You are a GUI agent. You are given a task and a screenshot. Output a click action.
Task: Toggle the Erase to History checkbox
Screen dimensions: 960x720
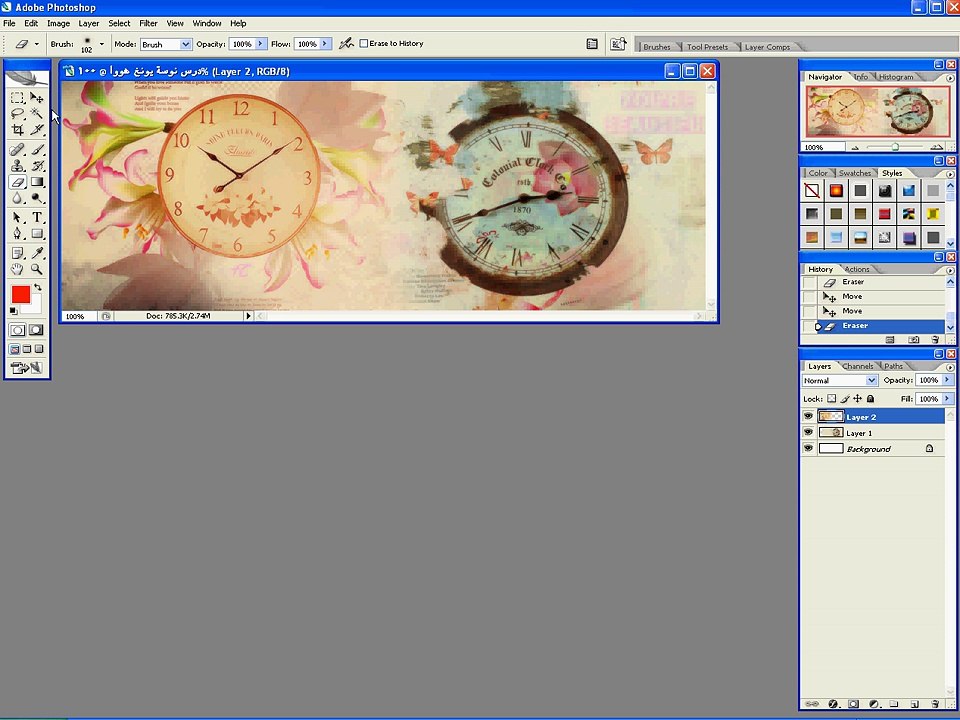pos(364,43)
